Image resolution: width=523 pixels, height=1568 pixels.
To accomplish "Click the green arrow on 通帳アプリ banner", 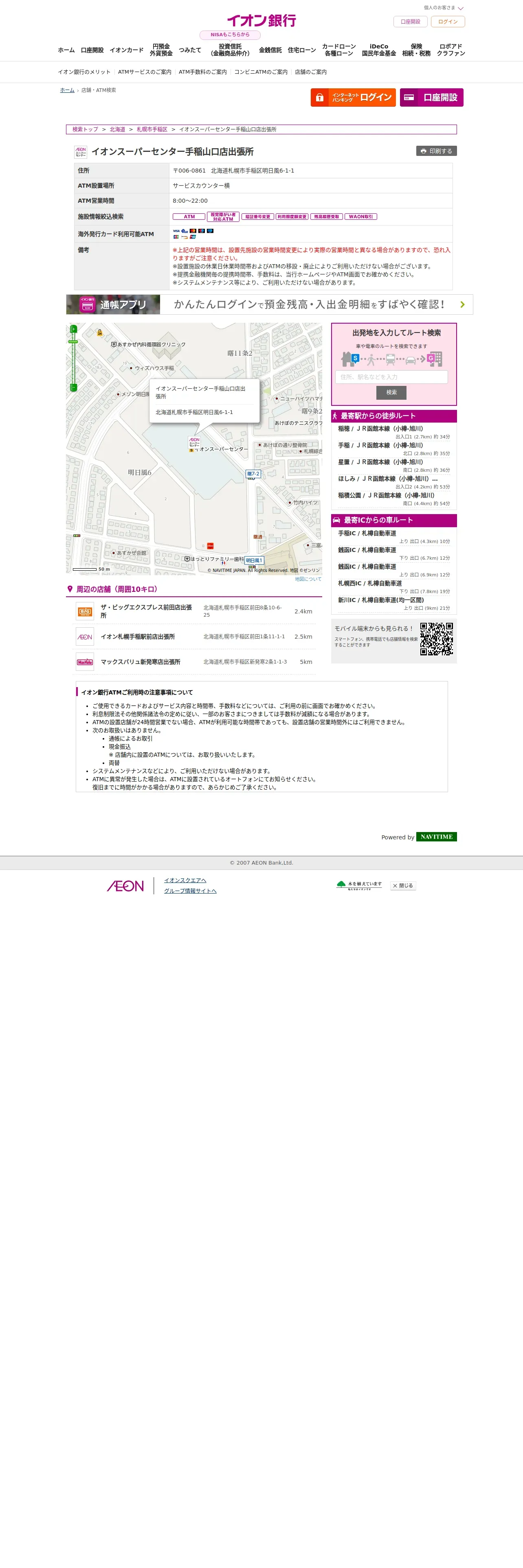I will pyautogui.click(x=462, y=304).
